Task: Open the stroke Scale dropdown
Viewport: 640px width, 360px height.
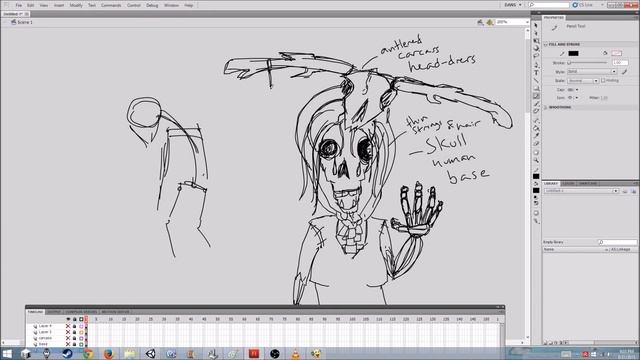Action: (x=583, y=81)
